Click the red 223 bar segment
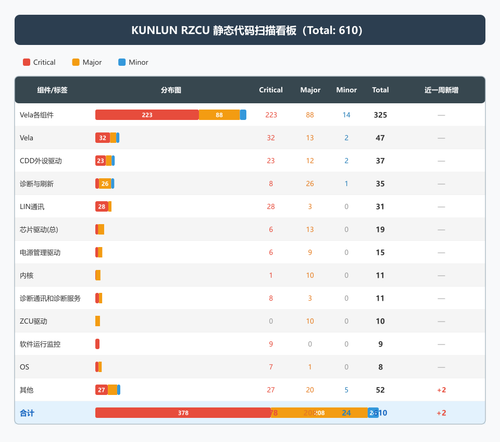The width and height of the screenshot is (500, 442). (x=147, y=115)
